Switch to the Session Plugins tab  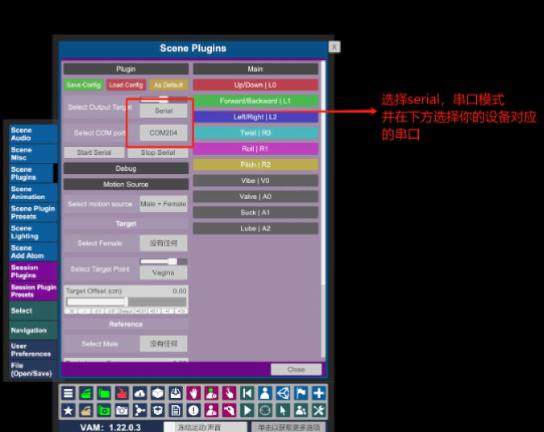click(x=33, y=271)
